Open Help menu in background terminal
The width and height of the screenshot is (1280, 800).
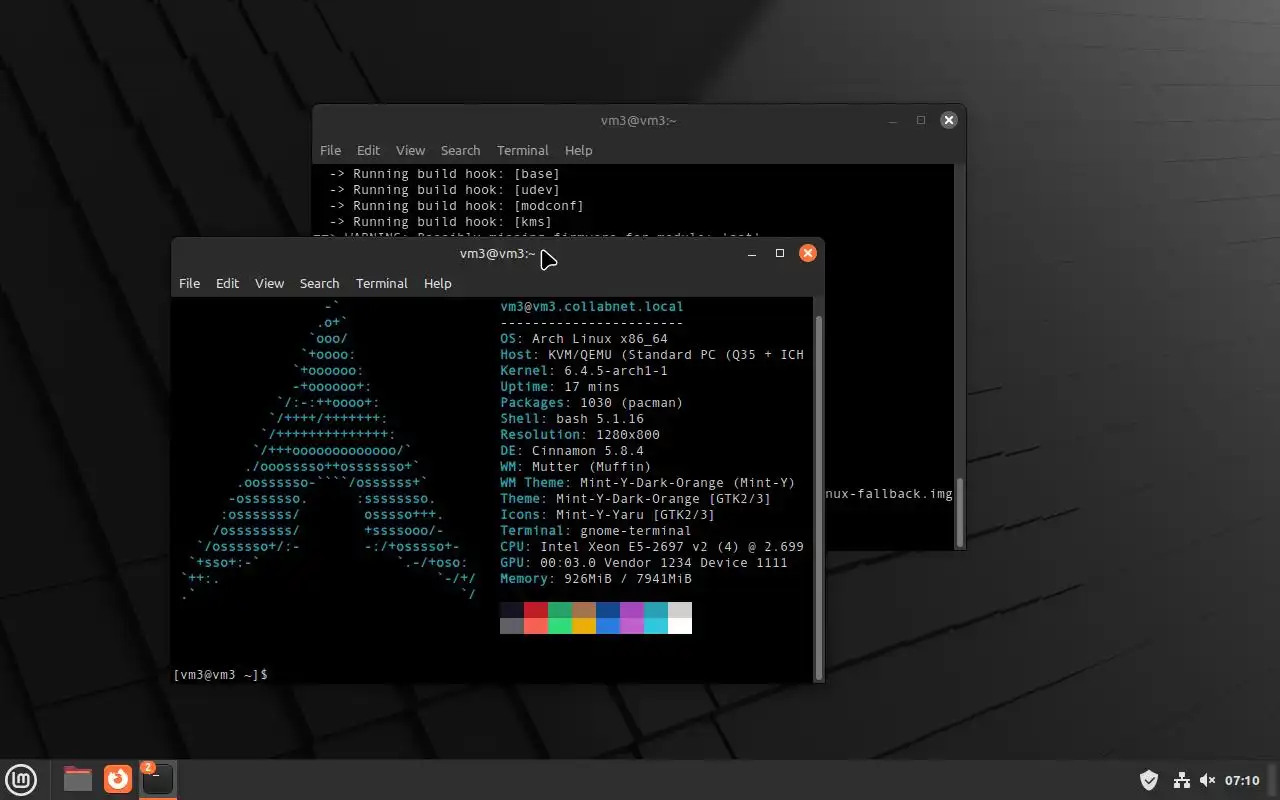[x=578, y=150]
